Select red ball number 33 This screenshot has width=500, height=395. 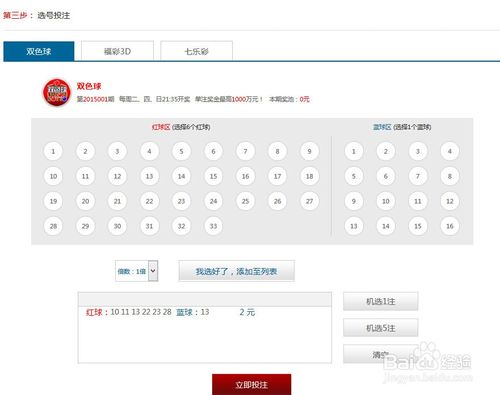[213, 226]
